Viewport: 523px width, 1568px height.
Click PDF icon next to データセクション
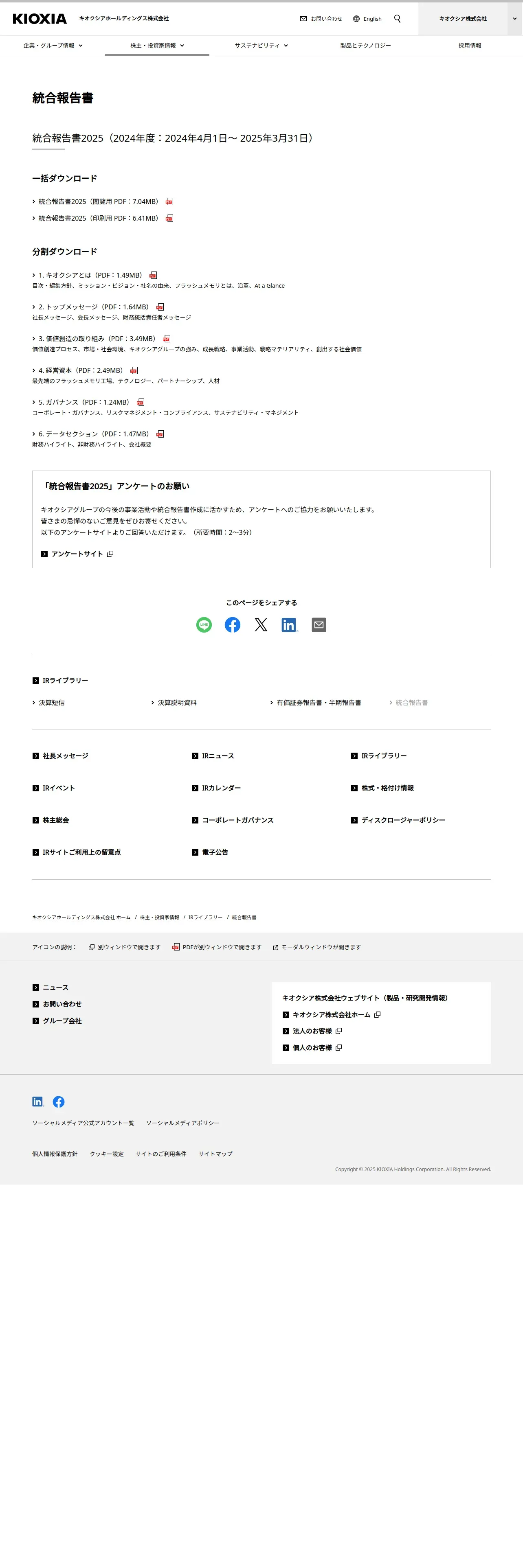[x=160, y=434]
